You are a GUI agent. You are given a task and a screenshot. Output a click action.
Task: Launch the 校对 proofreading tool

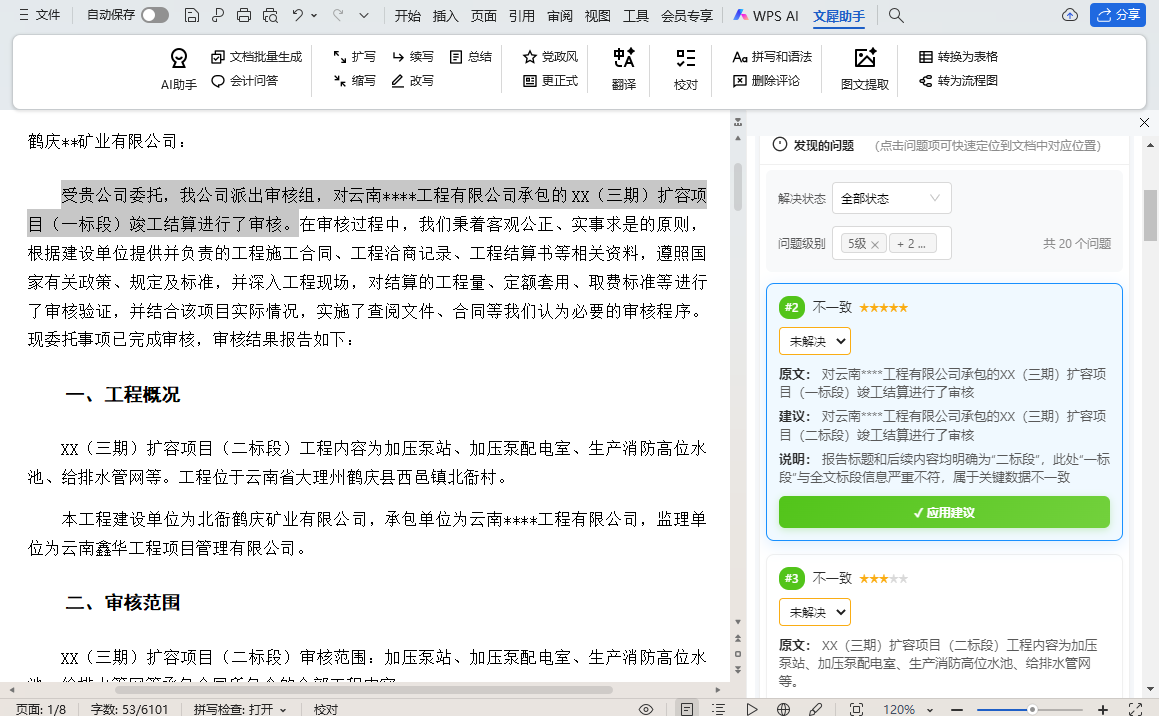[684, 71]
